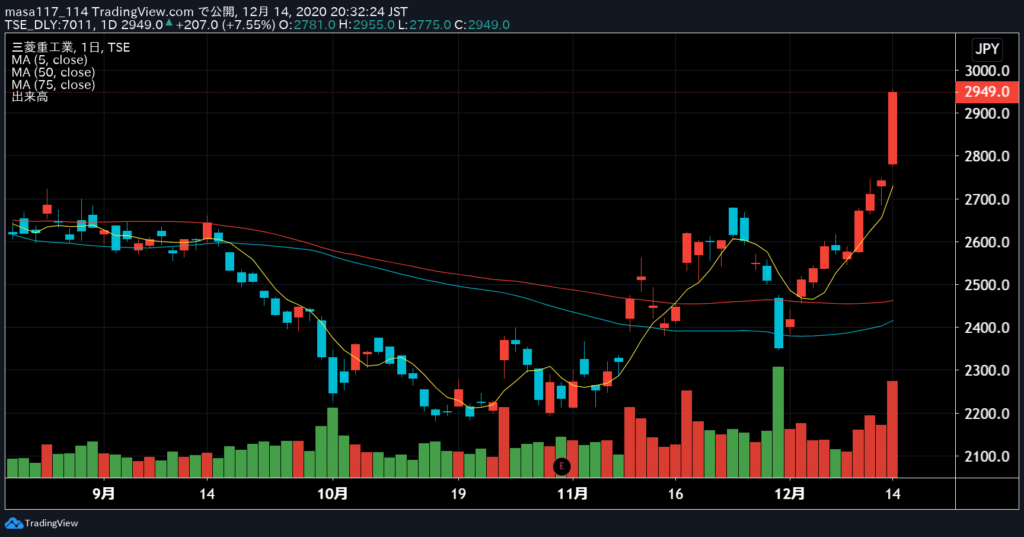Click the 2200.0 price axis label
This screenshot has height=537, width=1024.
point(987,414)
